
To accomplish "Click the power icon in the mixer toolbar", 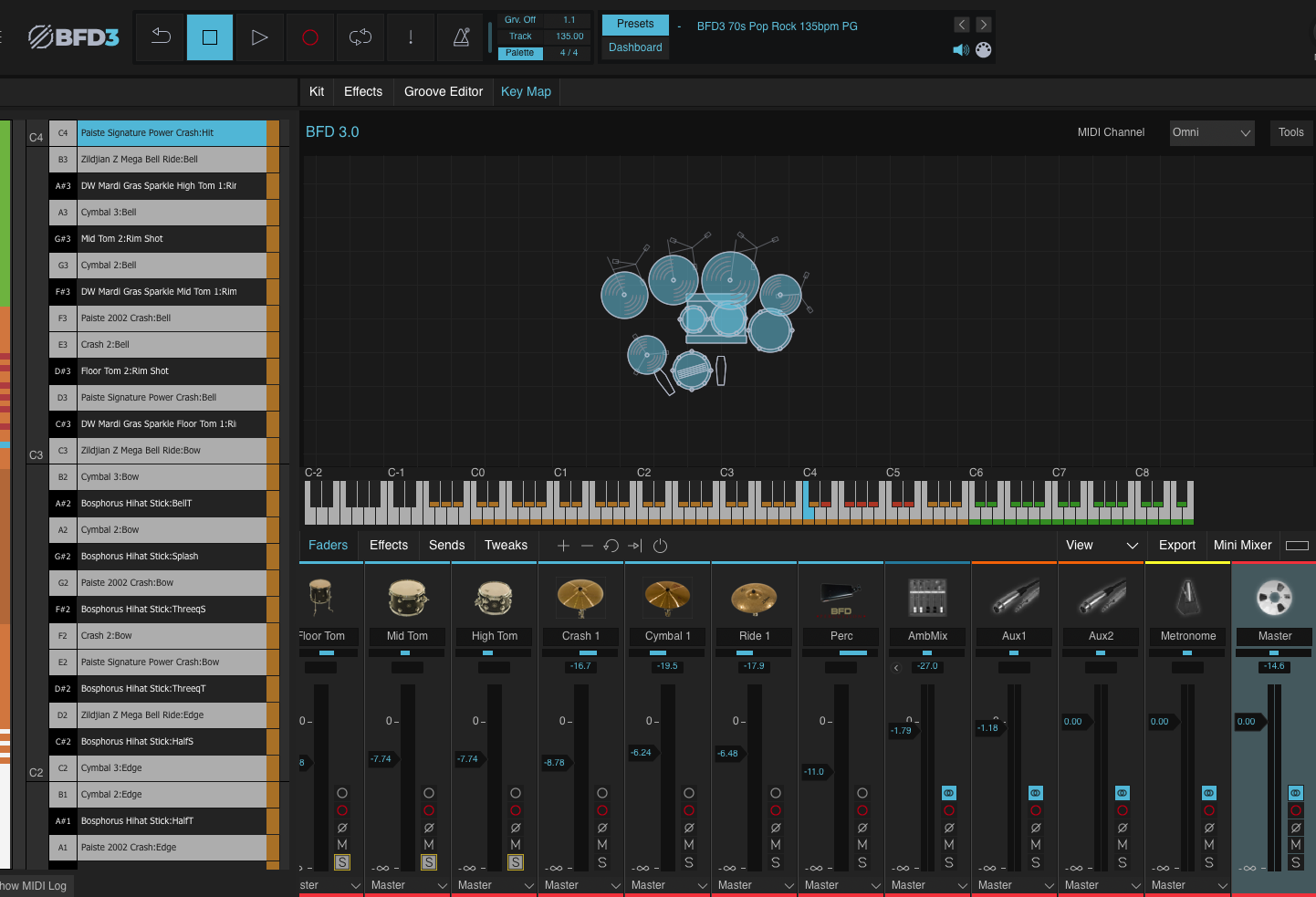I will point(661,546).
